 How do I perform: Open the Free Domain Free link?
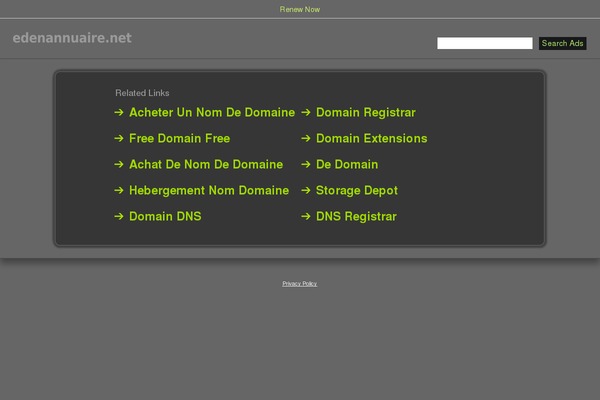pyautogui.click(x=179, y=139)
